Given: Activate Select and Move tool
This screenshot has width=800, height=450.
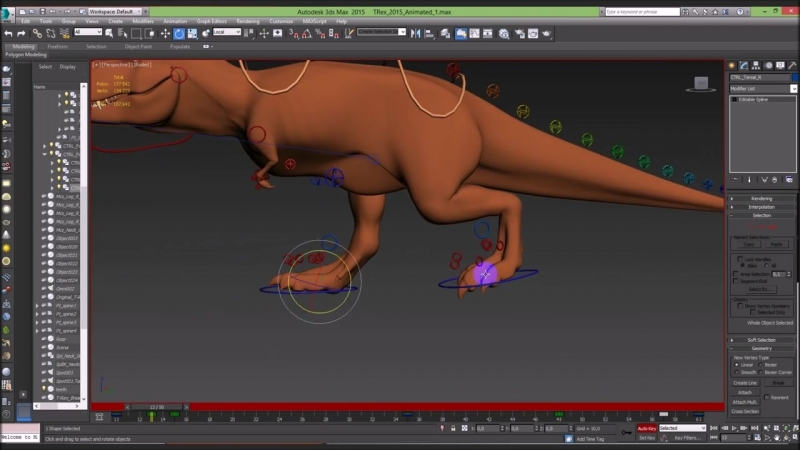Looking at the screenshot, I should [165, 34].
